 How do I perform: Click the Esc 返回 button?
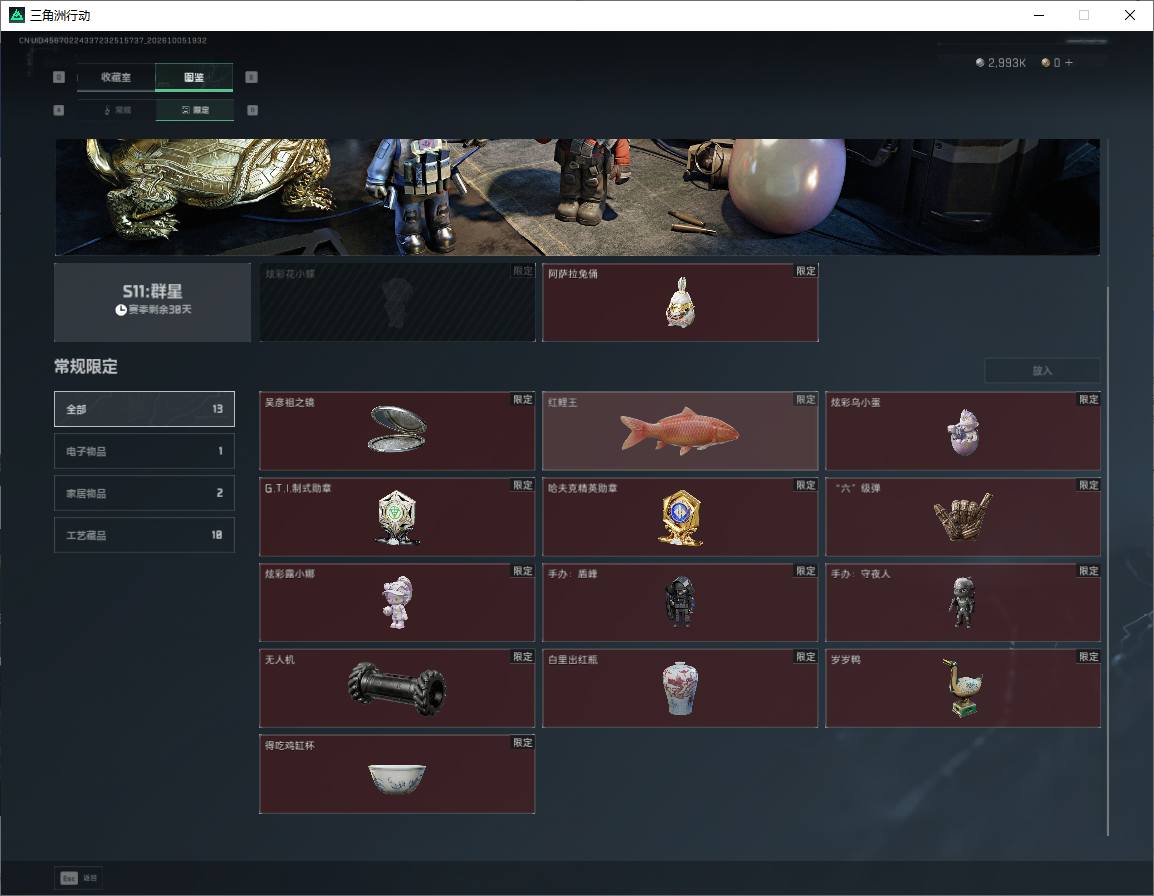[x=79, y=878]
